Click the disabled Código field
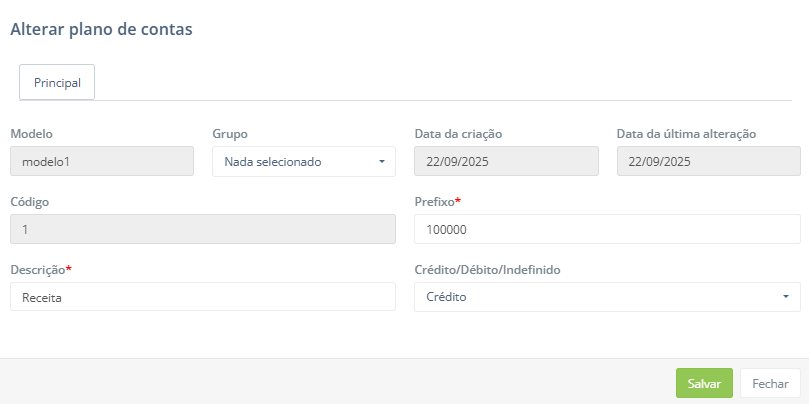This screenshot has width=809, height=404. 203,229
